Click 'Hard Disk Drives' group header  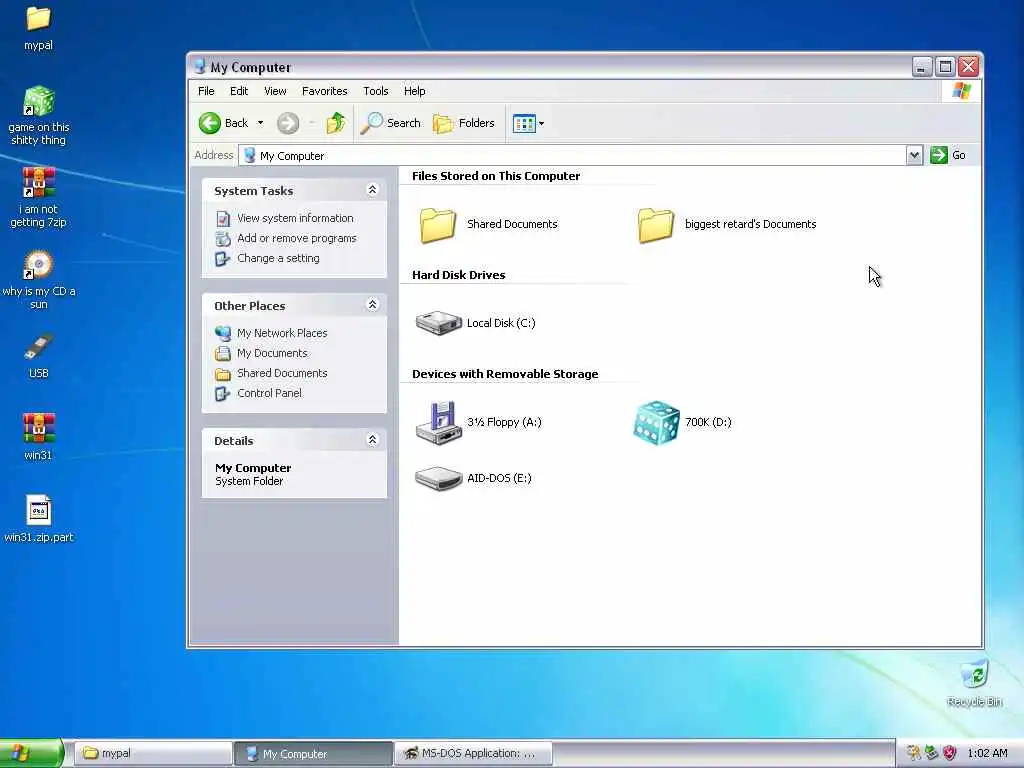point(458,275)
